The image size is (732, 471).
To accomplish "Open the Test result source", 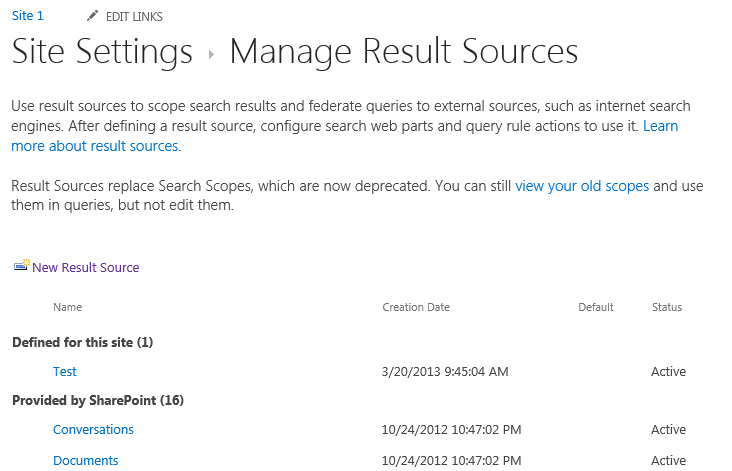I will (x=64, y=372).
